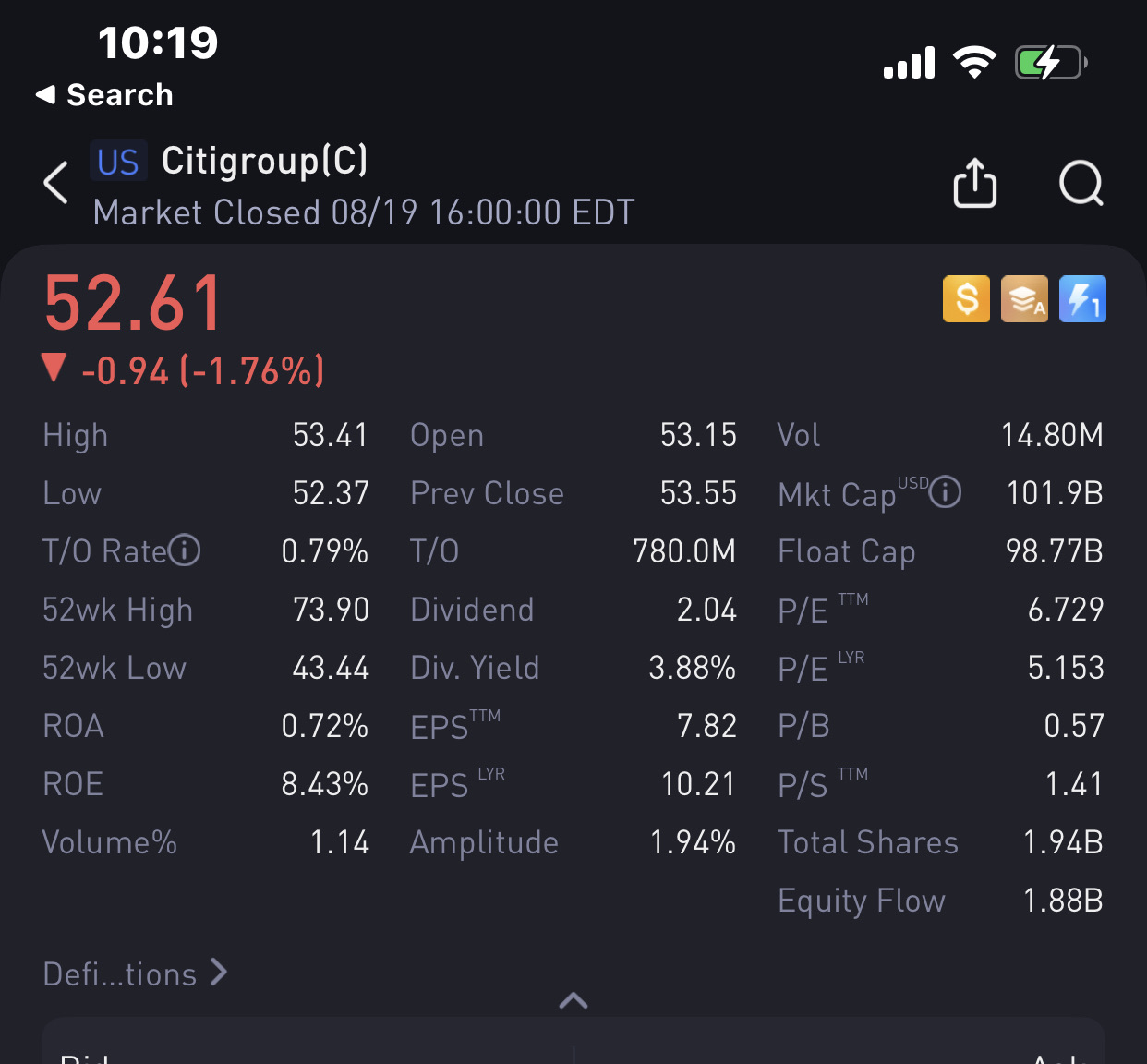
Task: Tap the red down triangle indicator
Action: [x=54, y=369]
